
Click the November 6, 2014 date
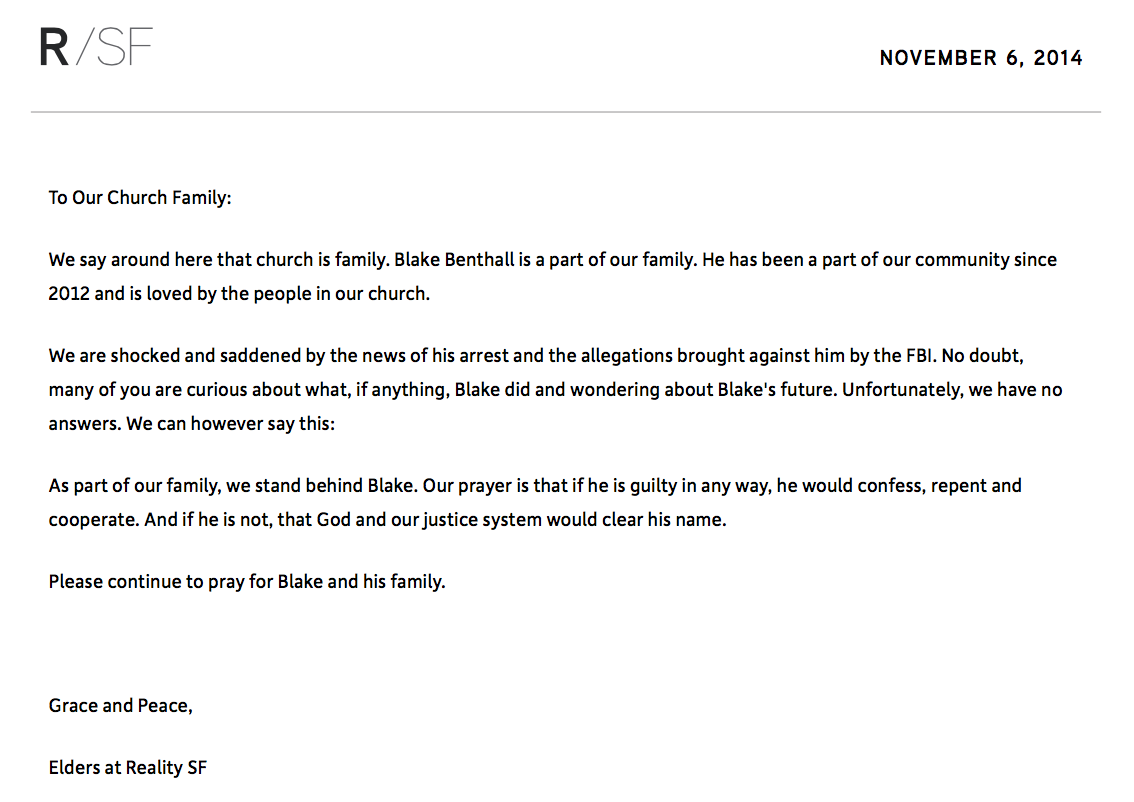pos(980,58)
